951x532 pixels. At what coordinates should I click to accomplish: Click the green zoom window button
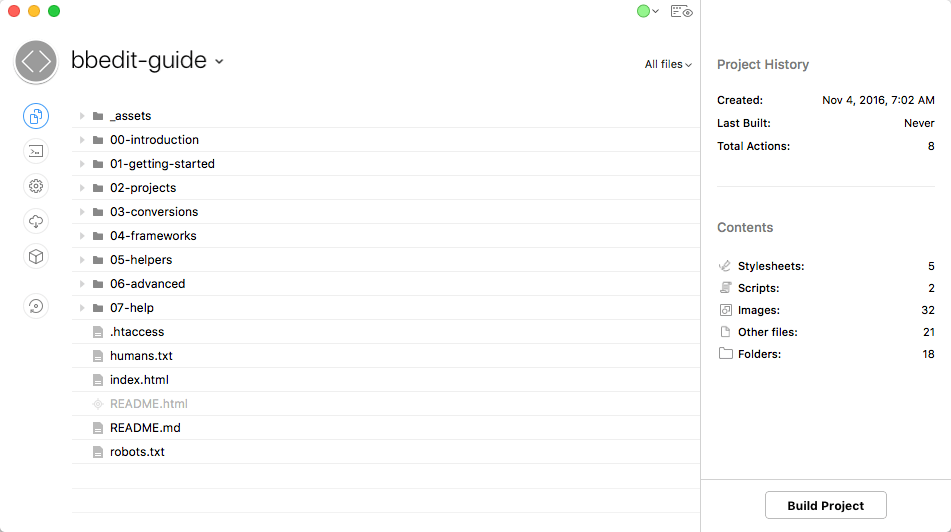tap(54, 11)
